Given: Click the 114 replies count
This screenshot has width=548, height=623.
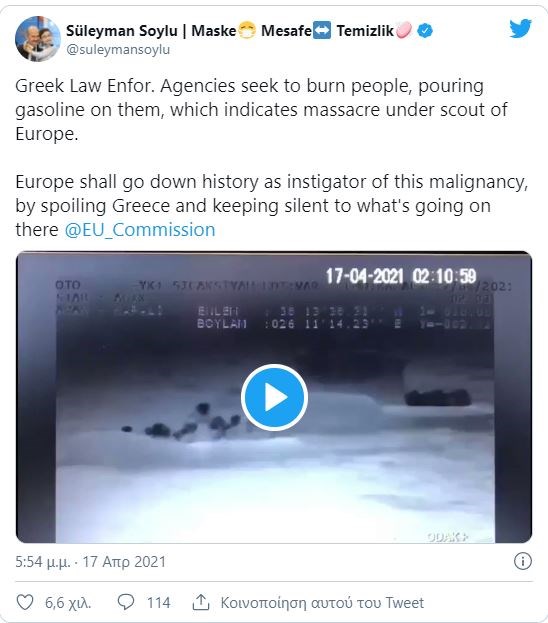Looking at the screenshot, I should click(159, 603).
